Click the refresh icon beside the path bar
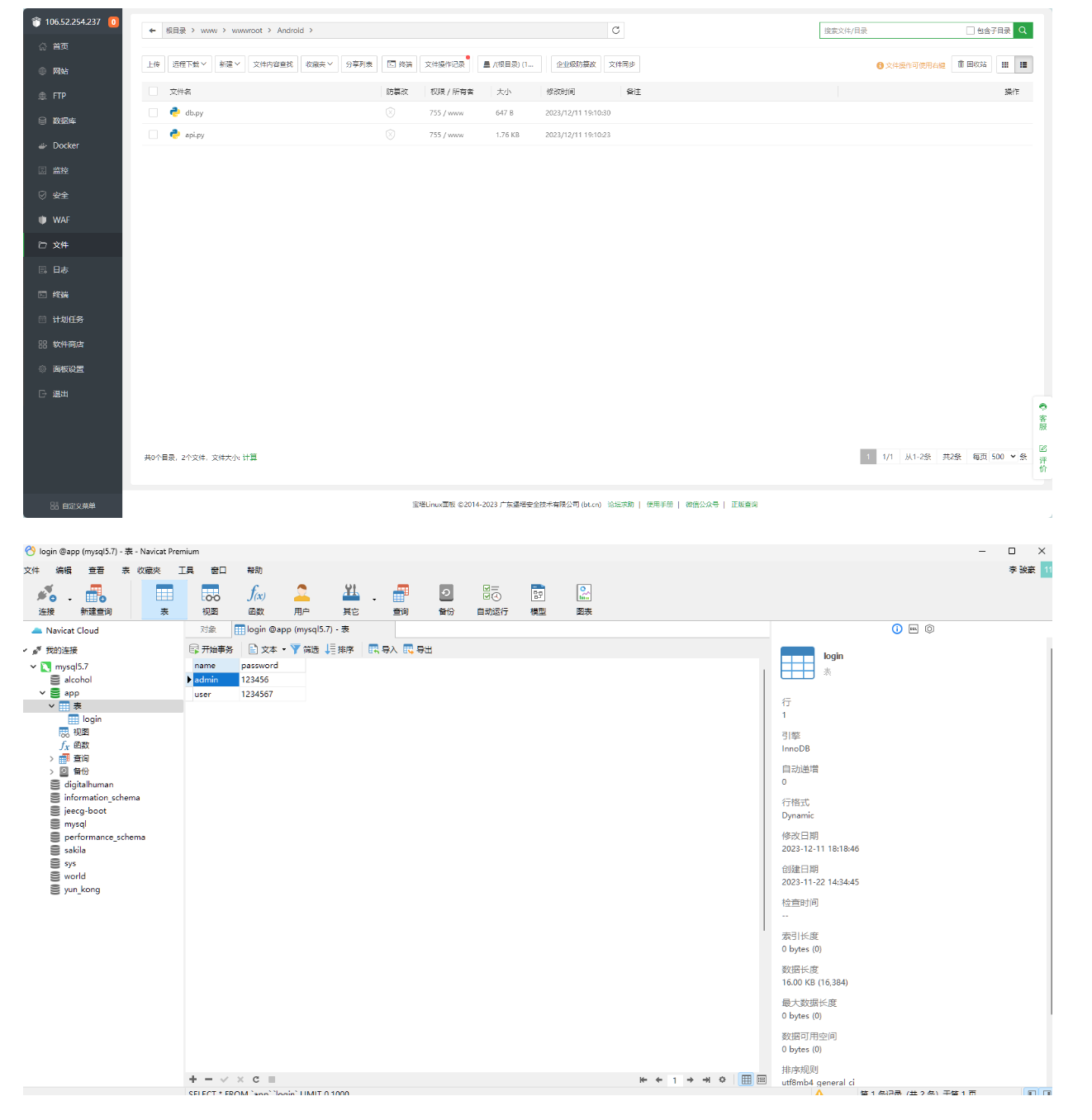Screen dimensions: 1092x1120 (615, 31)
